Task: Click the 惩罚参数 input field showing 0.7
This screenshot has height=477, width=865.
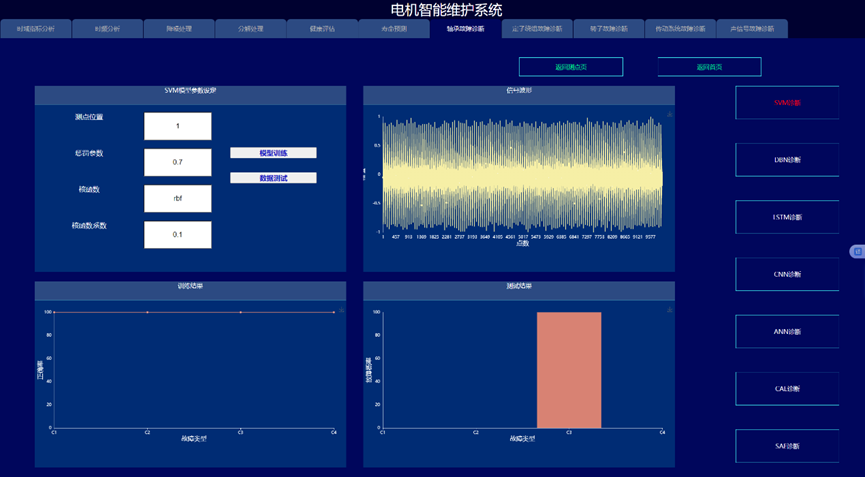Action: 177,162
